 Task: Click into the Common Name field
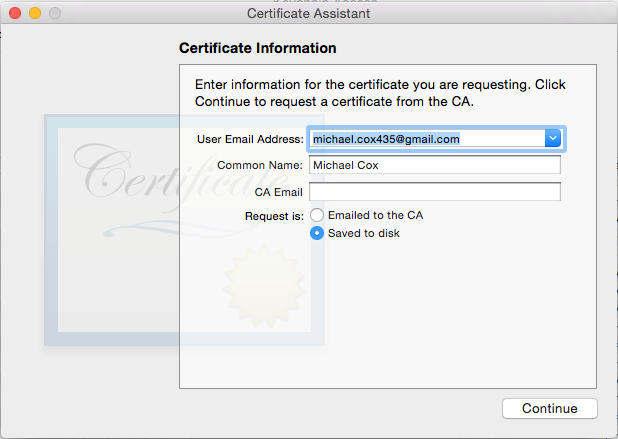[x=434, y=165]
